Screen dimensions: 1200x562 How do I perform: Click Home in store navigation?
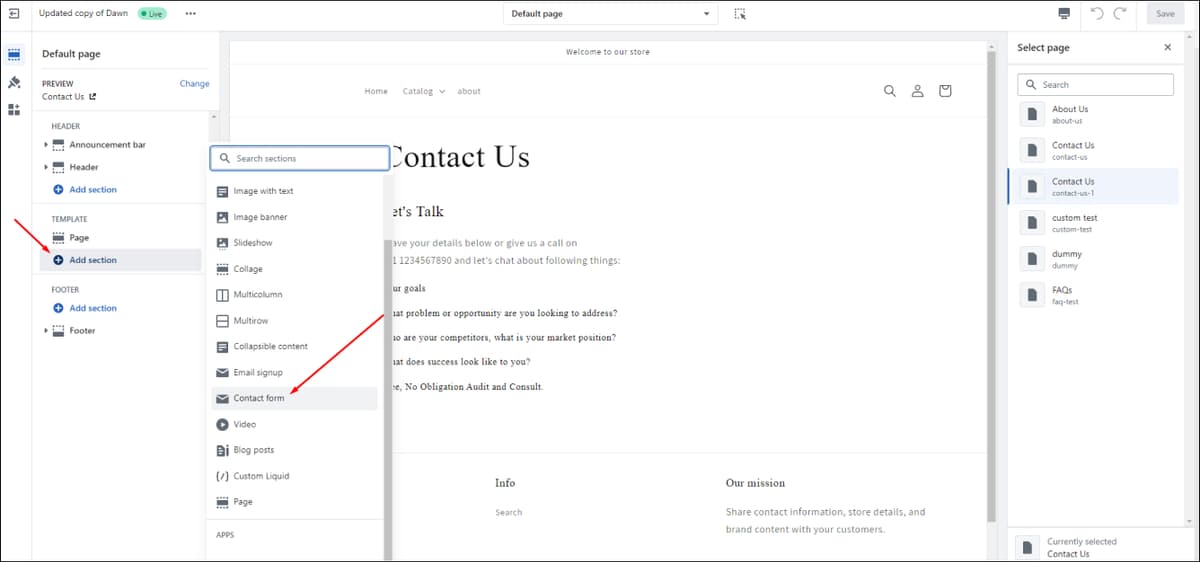[376, 91]
